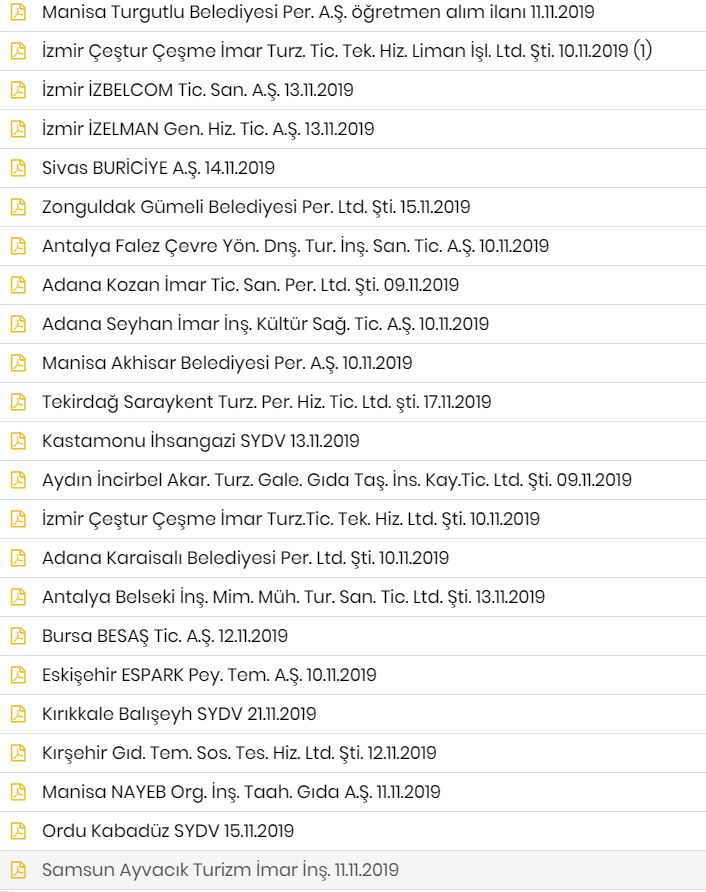Click PDF icon next to Samsun Ayvacık Turizm

pos(18,870)
